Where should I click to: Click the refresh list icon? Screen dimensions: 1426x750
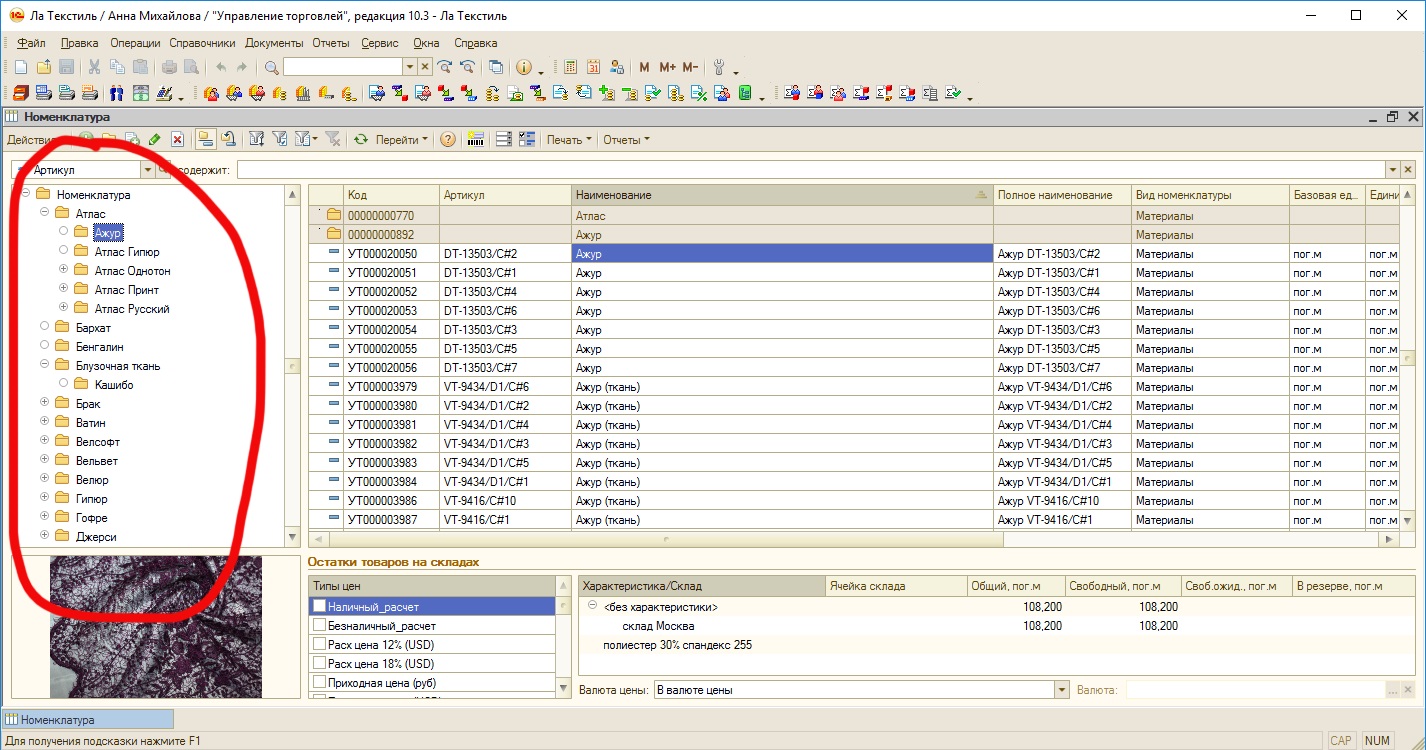coord(361,140)
